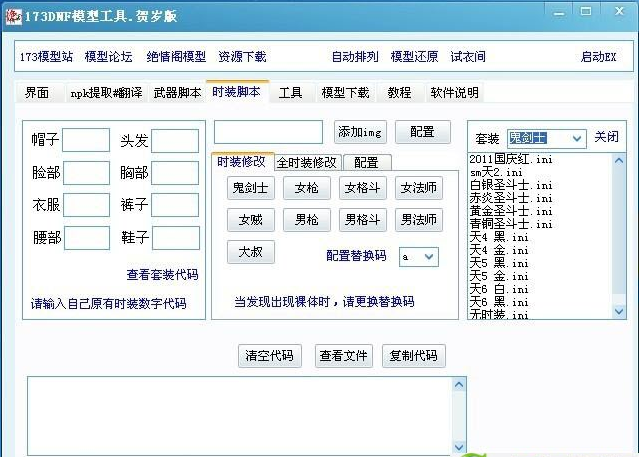Open the 试衣间 menu item

[x=468, y=57]
